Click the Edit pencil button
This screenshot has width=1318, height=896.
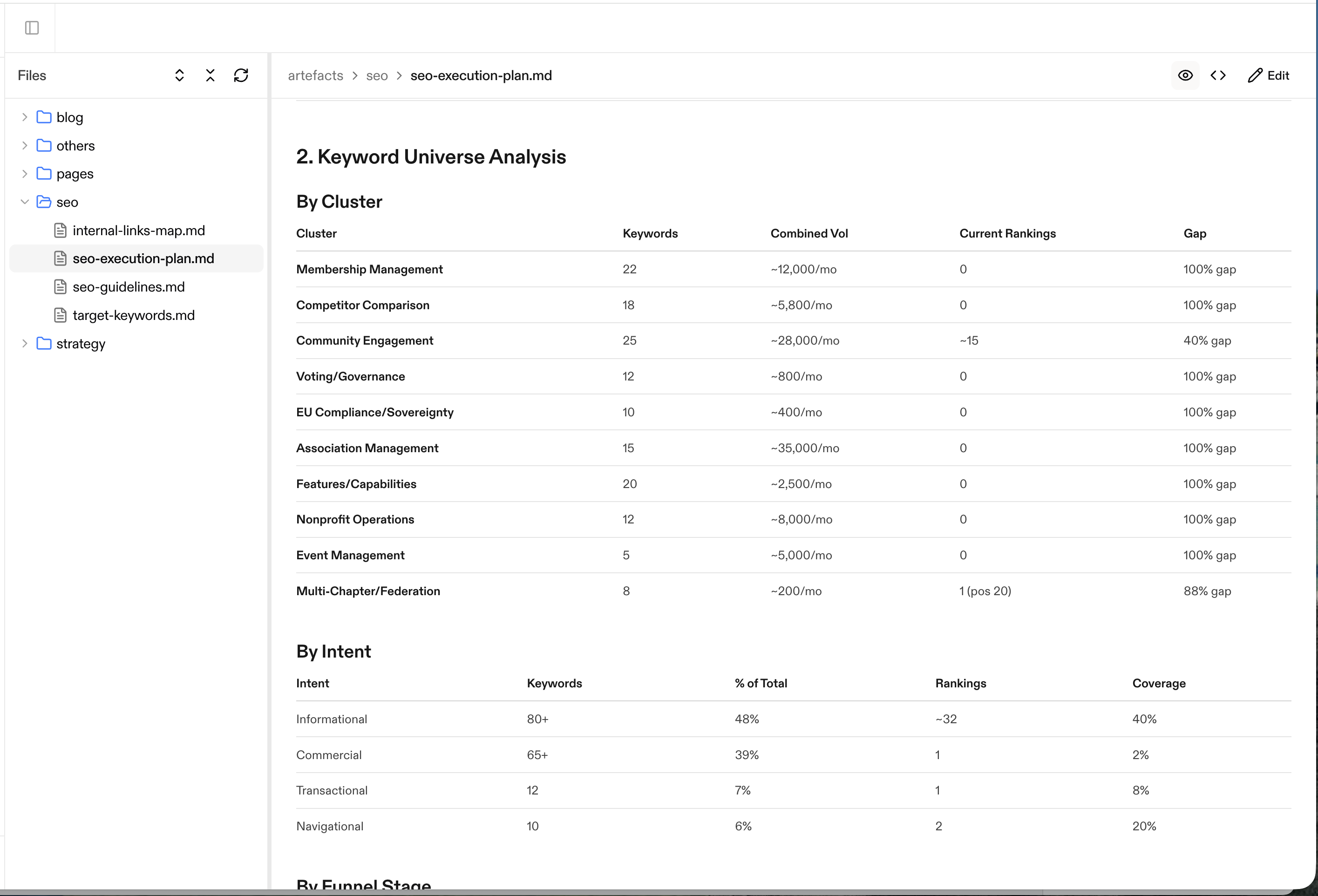coord(1269,75)
